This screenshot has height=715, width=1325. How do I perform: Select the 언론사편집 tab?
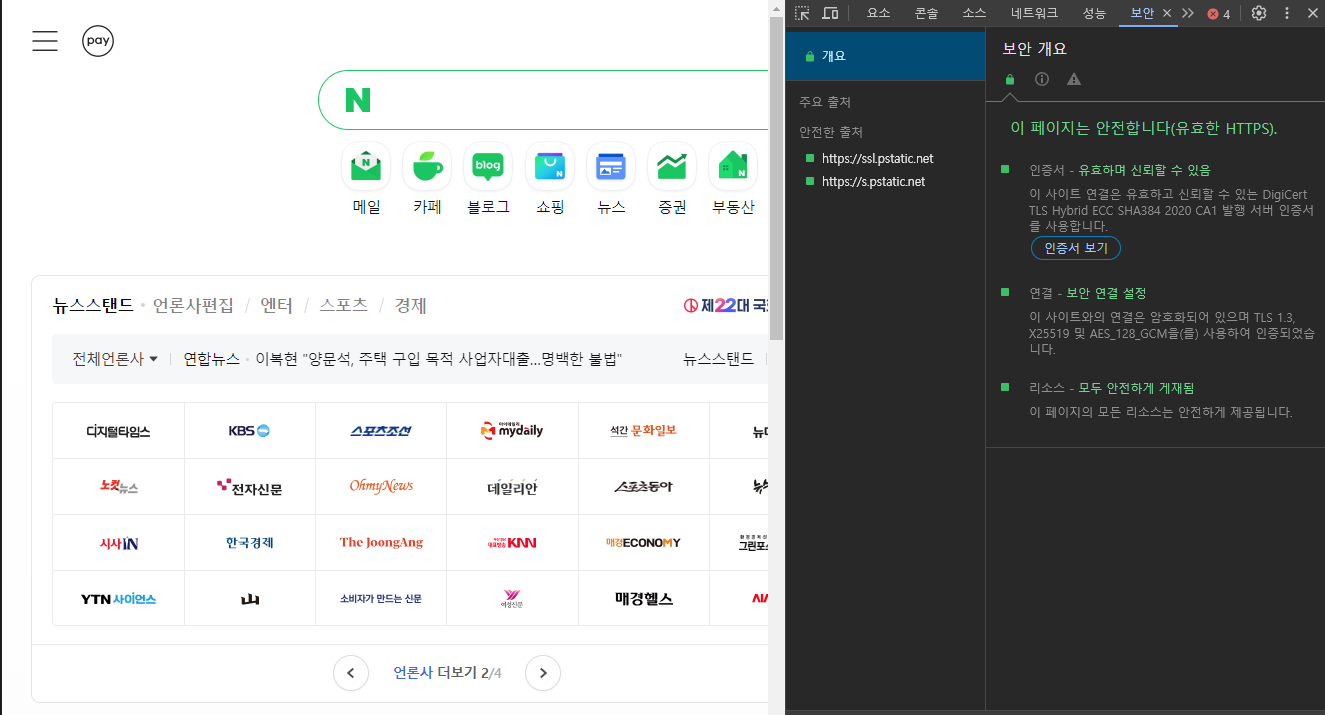(x=193, y=305)
